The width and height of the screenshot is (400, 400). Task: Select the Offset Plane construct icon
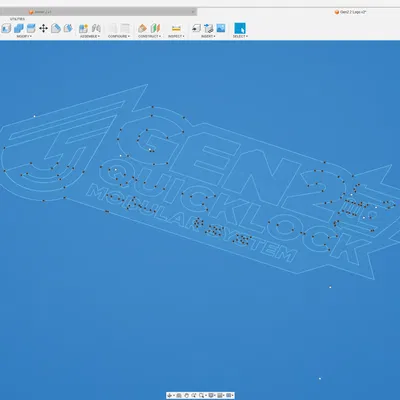[143, 28]
